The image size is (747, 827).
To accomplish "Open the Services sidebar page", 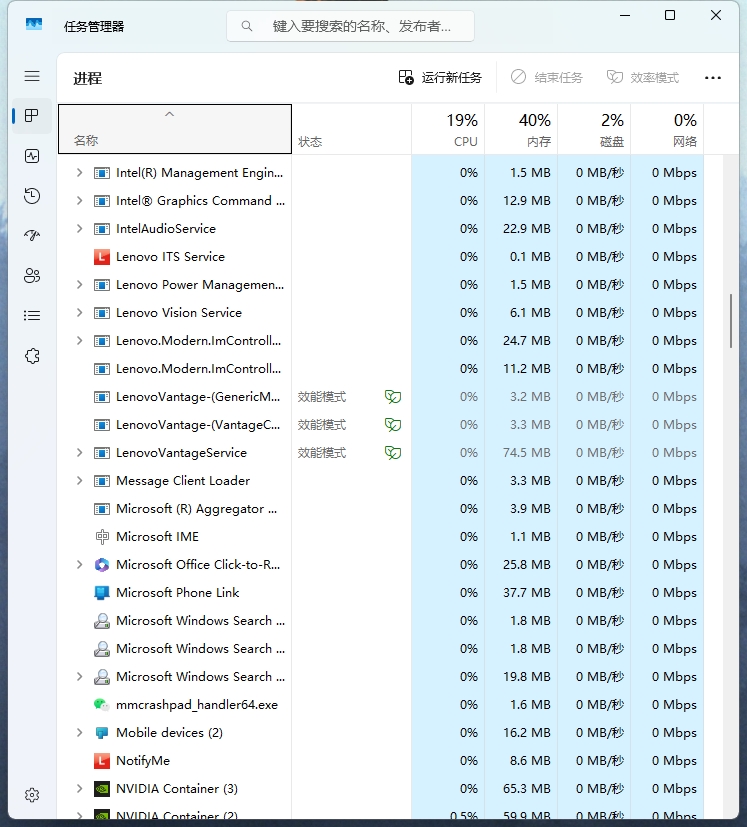I will coord(32,356).
